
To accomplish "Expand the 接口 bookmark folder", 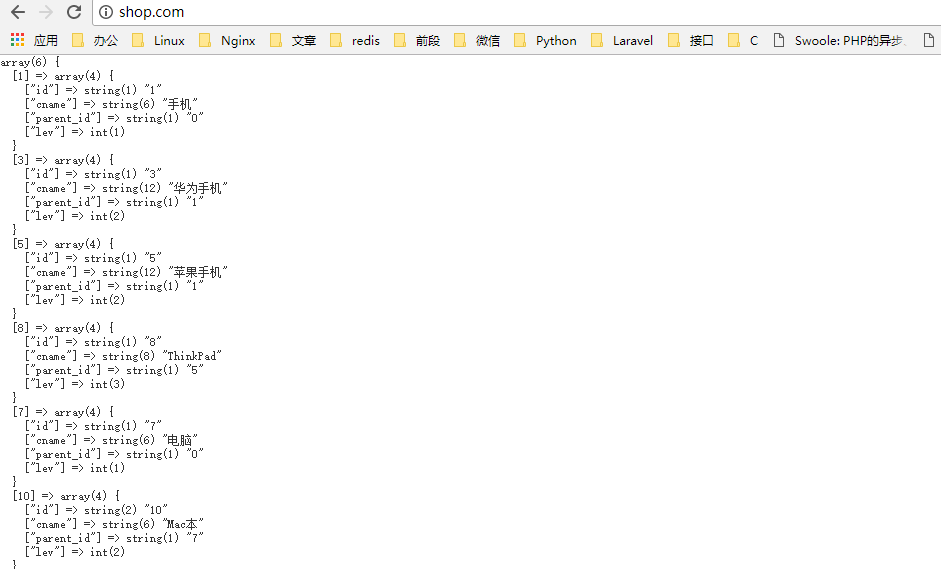I will pyautogui.click(x=691, y=40).
